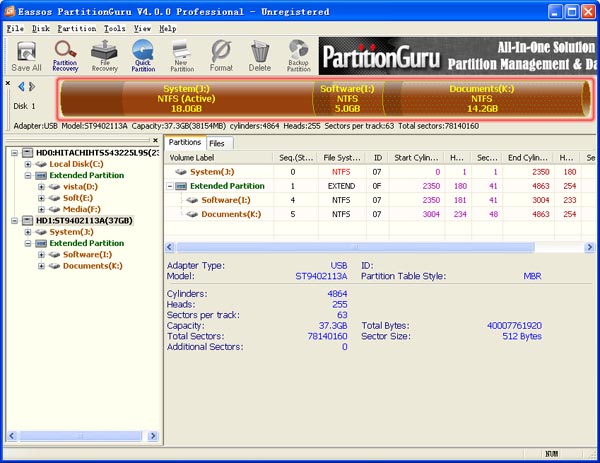Collapse HD1 Extended Partition tree node
This screenshot has width=600, height=463.
click(28, 243)
